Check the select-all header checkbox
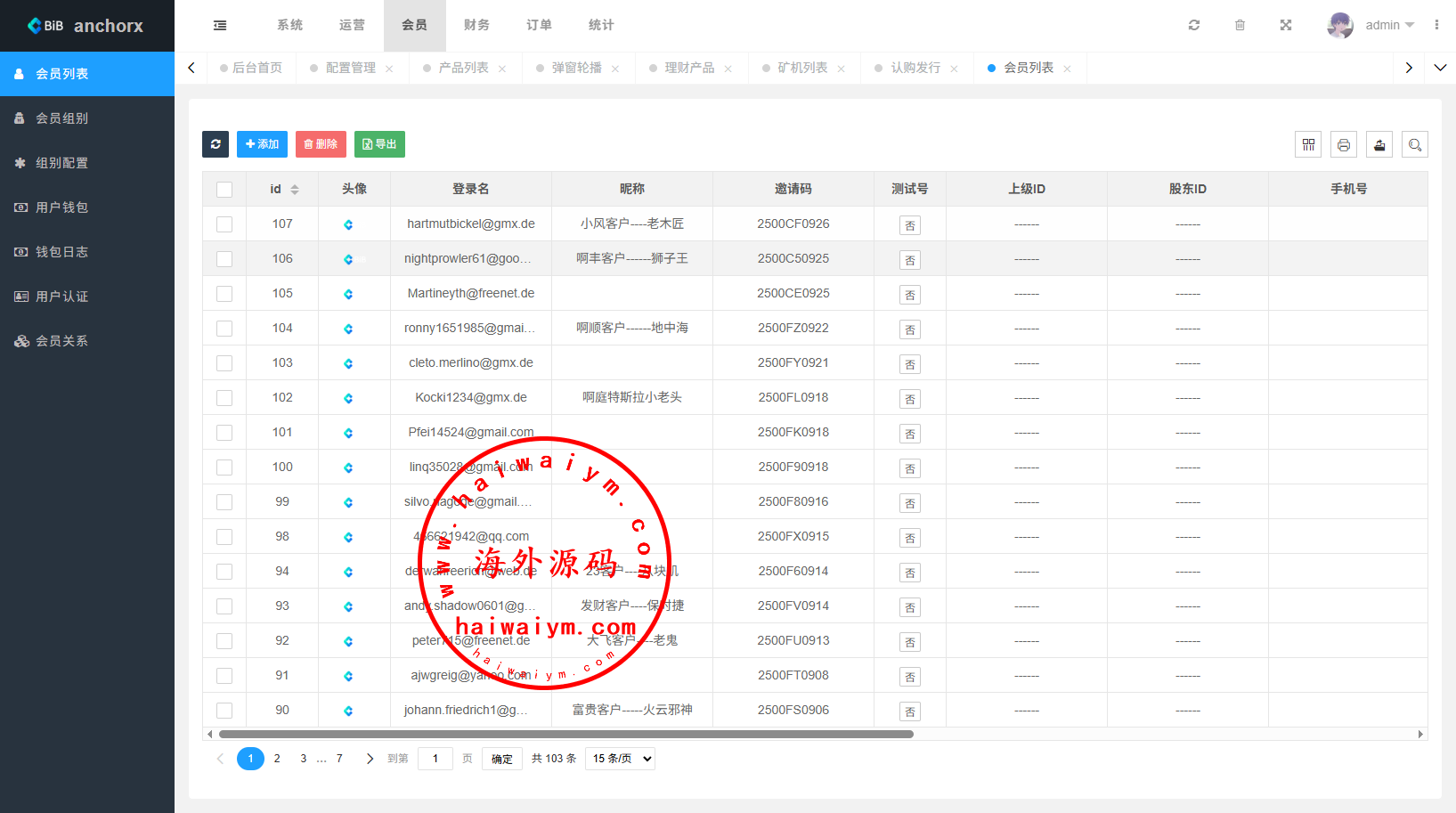 pyautogui.click(x=224, y=190)
